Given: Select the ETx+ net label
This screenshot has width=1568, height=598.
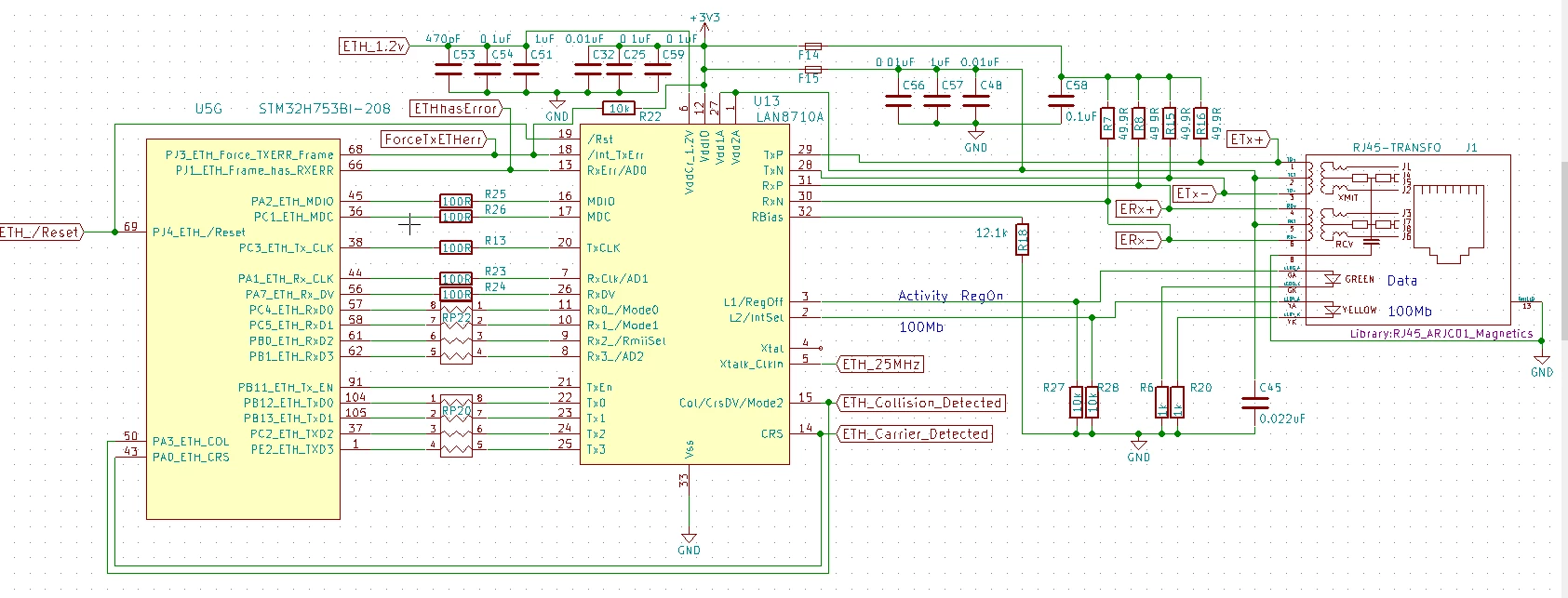Looking at the screenshot, I should pos(1249,140).
